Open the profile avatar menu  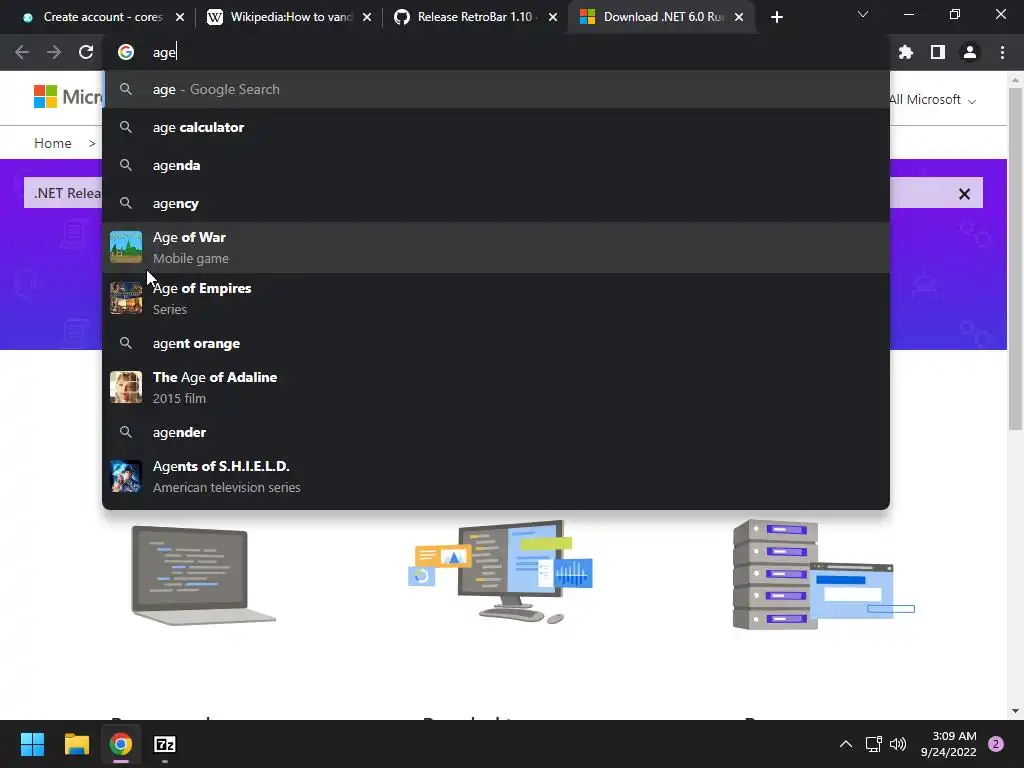point(970,52)
